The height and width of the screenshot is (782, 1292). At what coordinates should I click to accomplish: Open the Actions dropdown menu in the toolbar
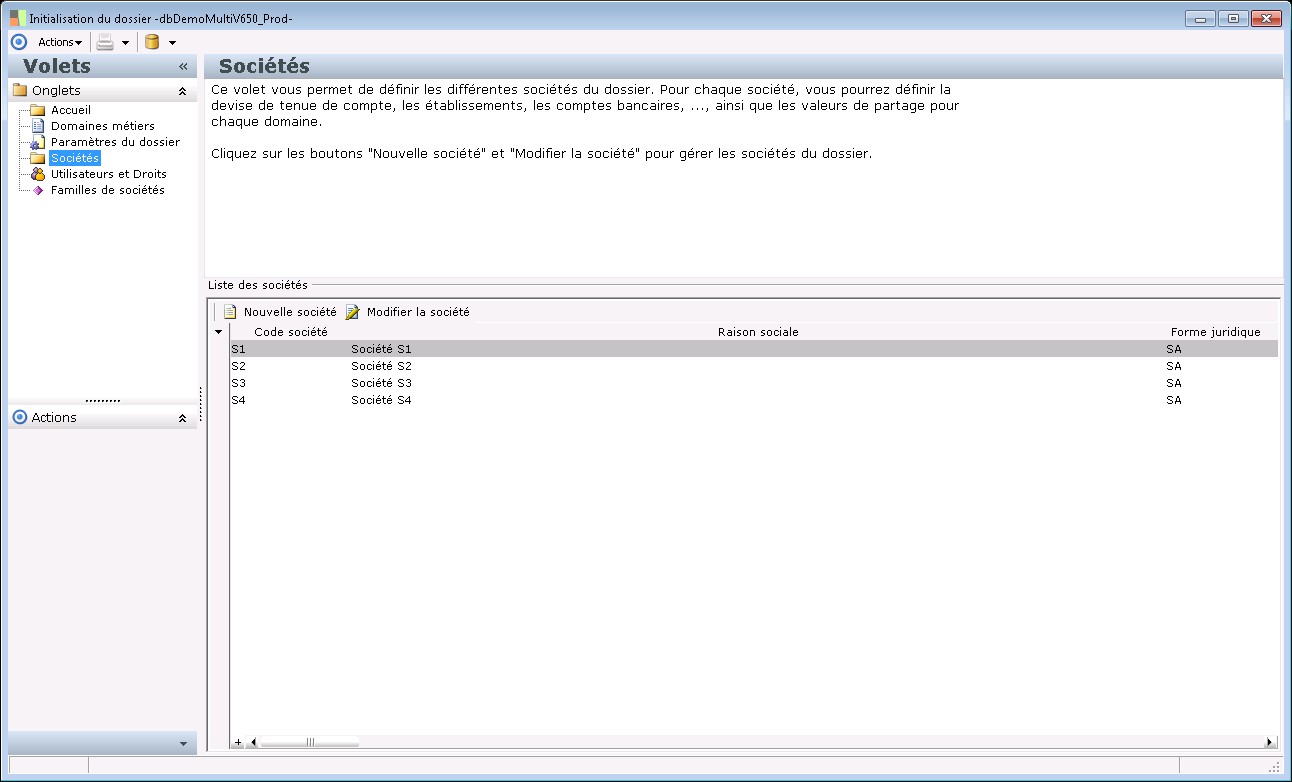point(59,42)
